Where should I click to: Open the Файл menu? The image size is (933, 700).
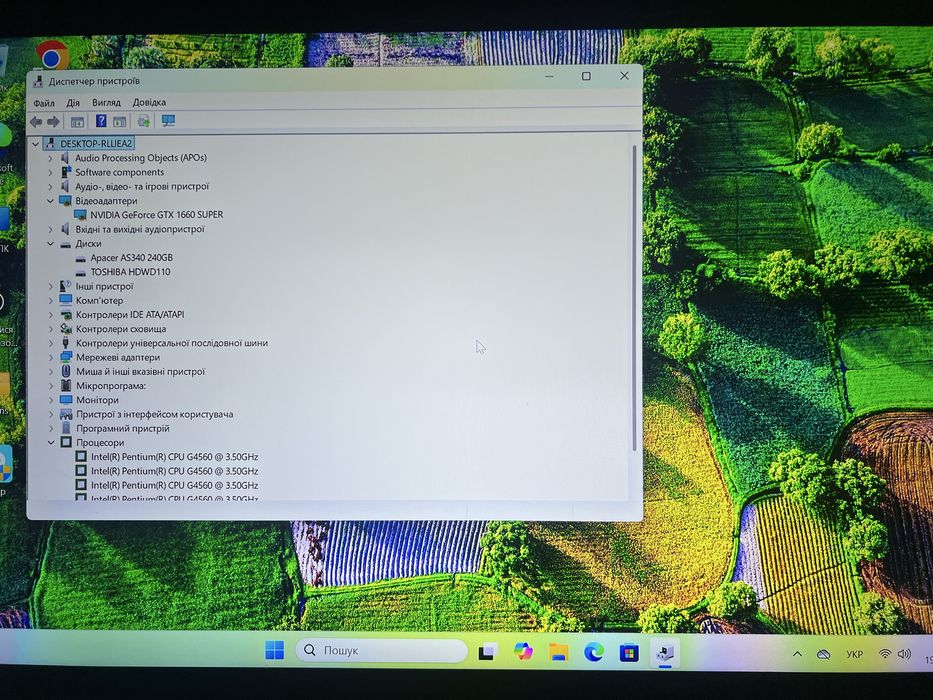pos(44,102)
